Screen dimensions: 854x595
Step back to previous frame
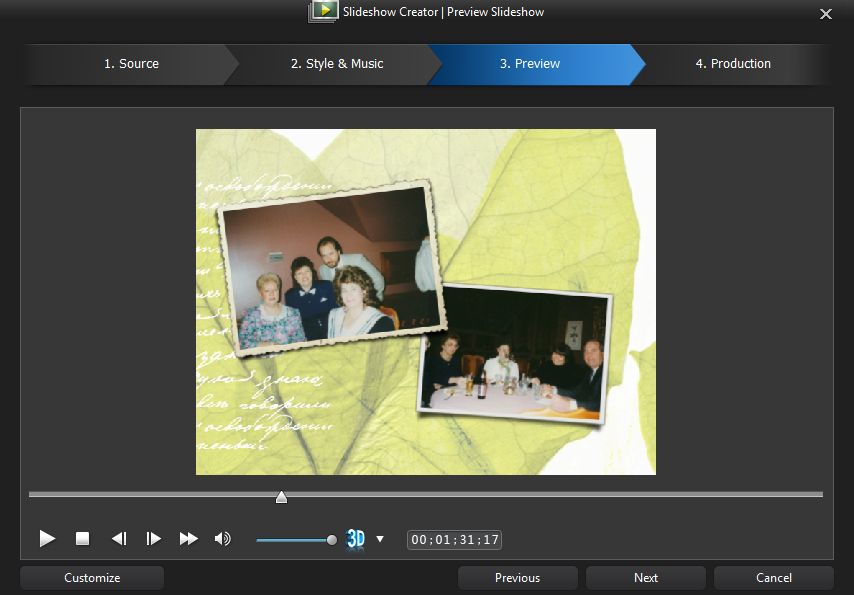[x=118, y=539]
